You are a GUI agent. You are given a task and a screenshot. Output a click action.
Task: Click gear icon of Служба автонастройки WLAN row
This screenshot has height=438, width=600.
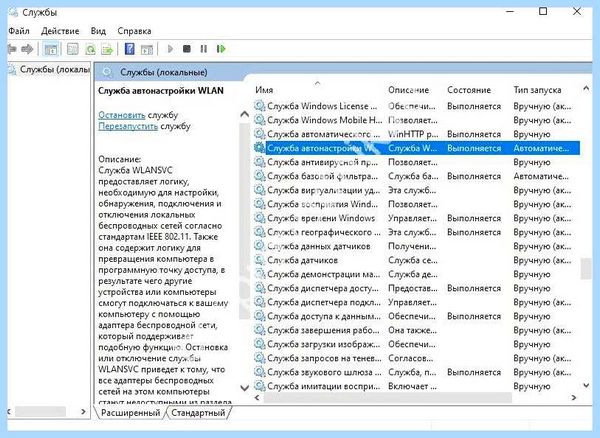(260, 148)
